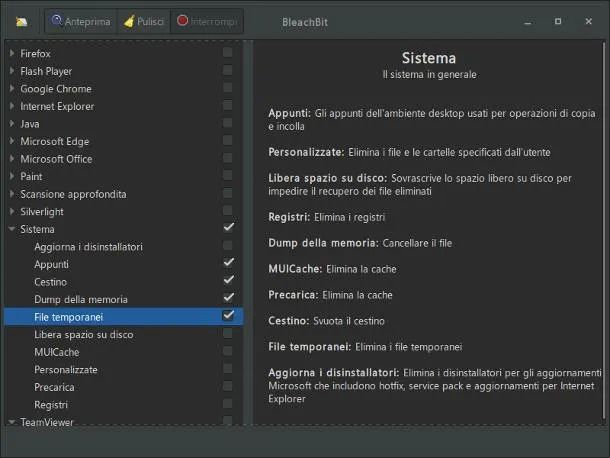Minimize the BleachBit window

tap(528, 22)
